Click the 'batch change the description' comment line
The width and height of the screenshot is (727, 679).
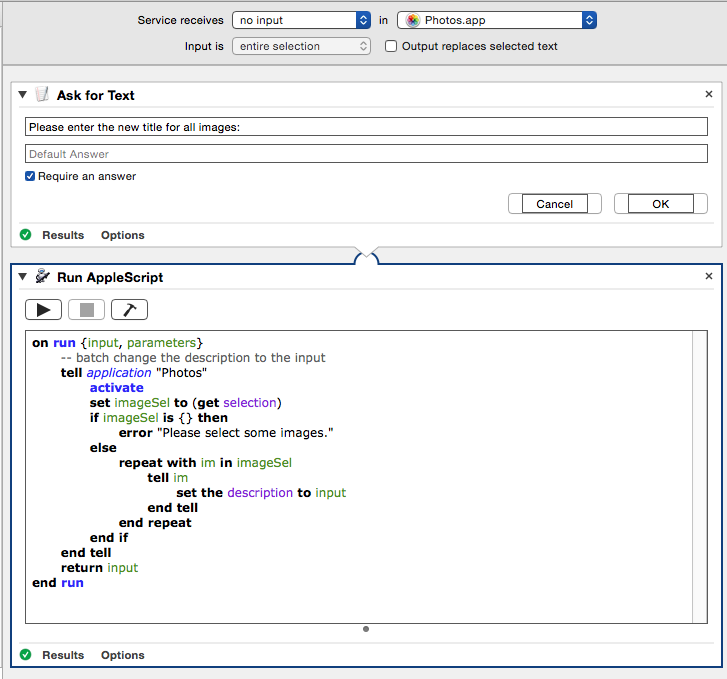click(193, 358)
